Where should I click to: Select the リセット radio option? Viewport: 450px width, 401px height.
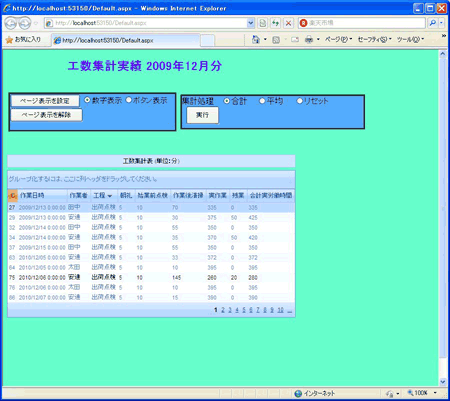tap(300, 101)
